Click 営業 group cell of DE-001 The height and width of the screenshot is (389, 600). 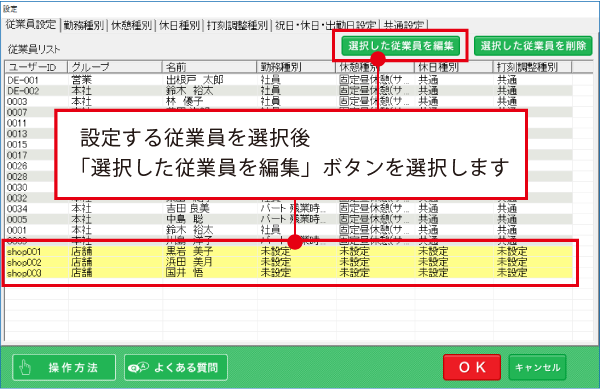pyautogui.click(x=82, y=80)
